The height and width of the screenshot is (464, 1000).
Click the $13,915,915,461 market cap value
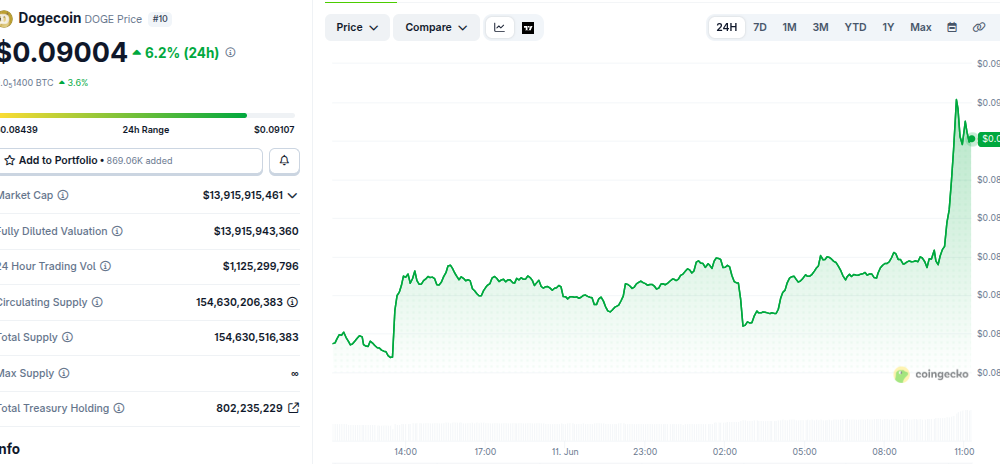coord(243,196)
